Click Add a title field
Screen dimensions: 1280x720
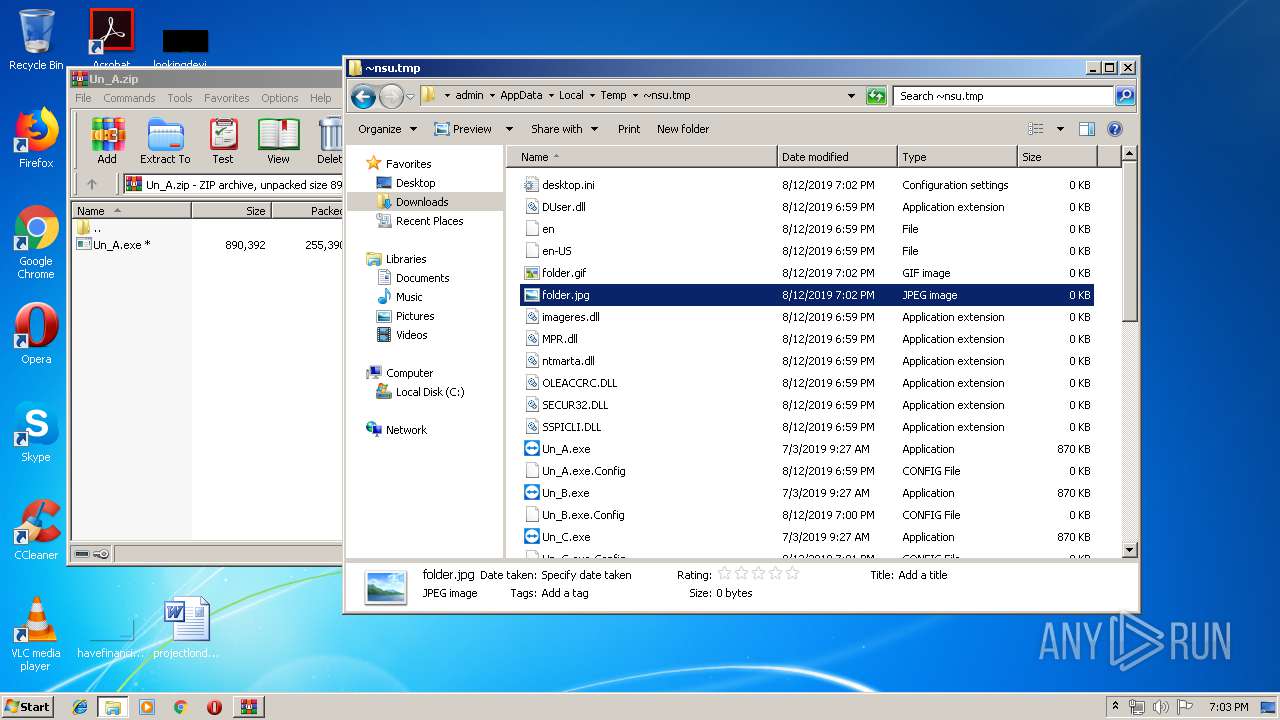point(922,575)
